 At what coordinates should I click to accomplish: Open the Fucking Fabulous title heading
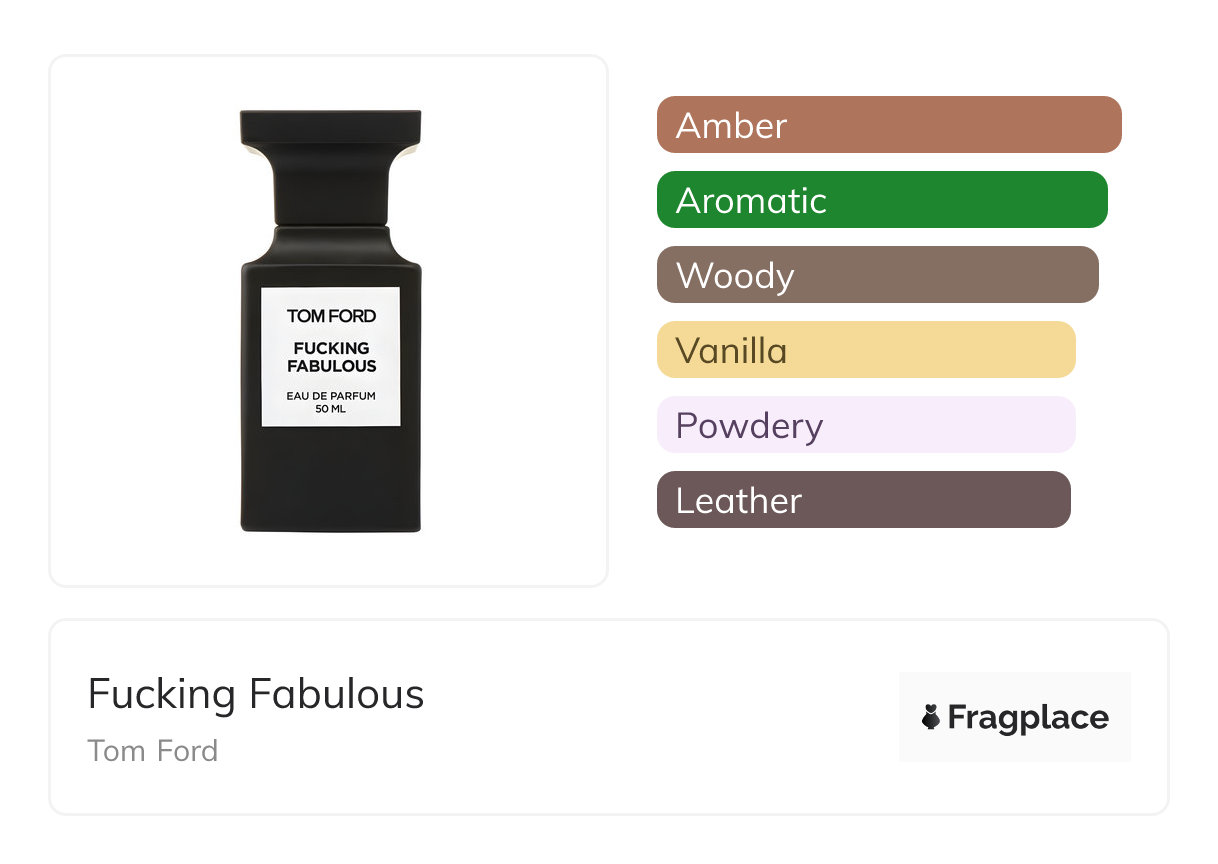click(256, 694)
